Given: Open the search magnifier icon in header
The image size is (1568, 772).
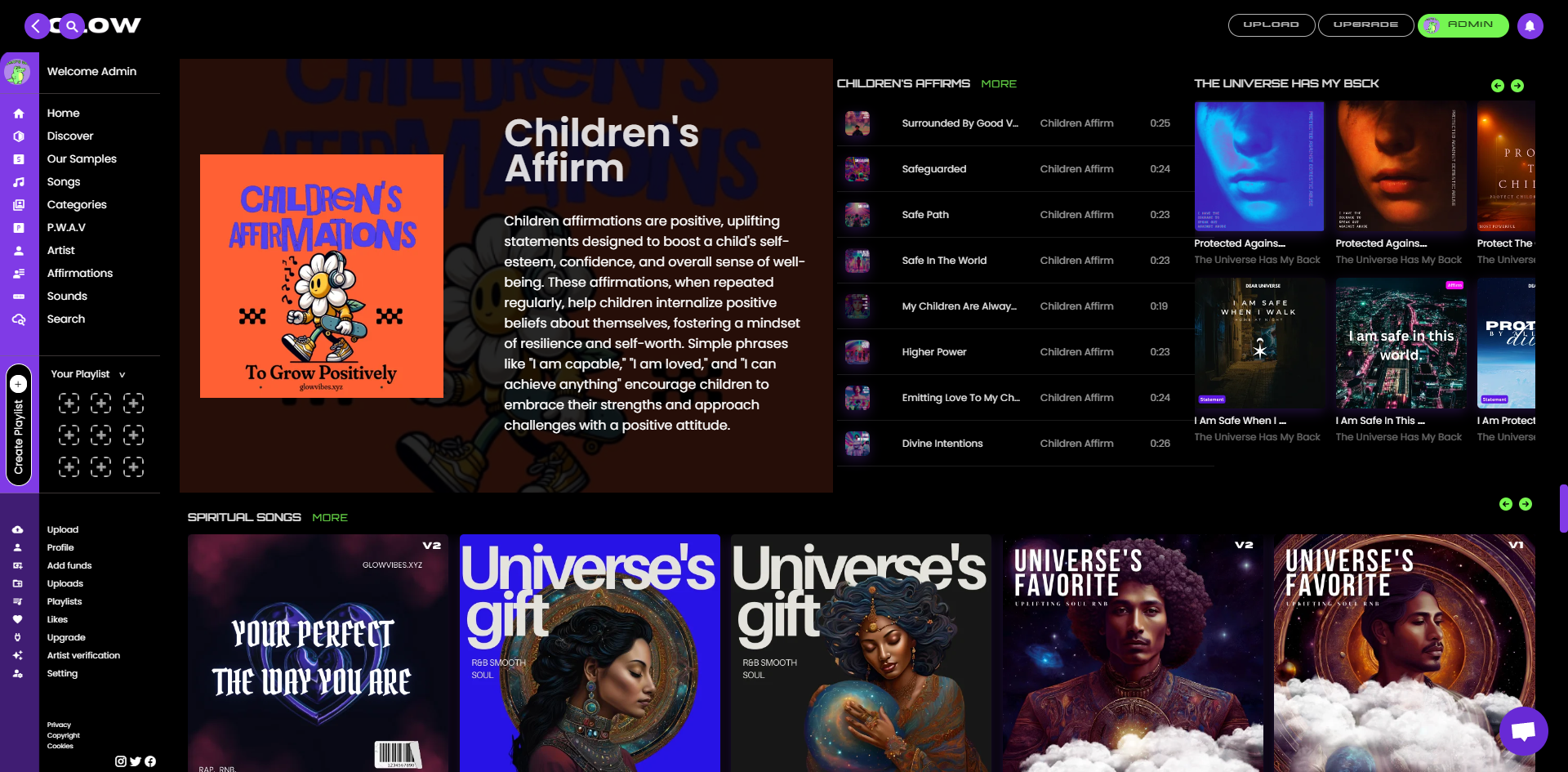Looking at the screenshot, I should pos(72,26).
